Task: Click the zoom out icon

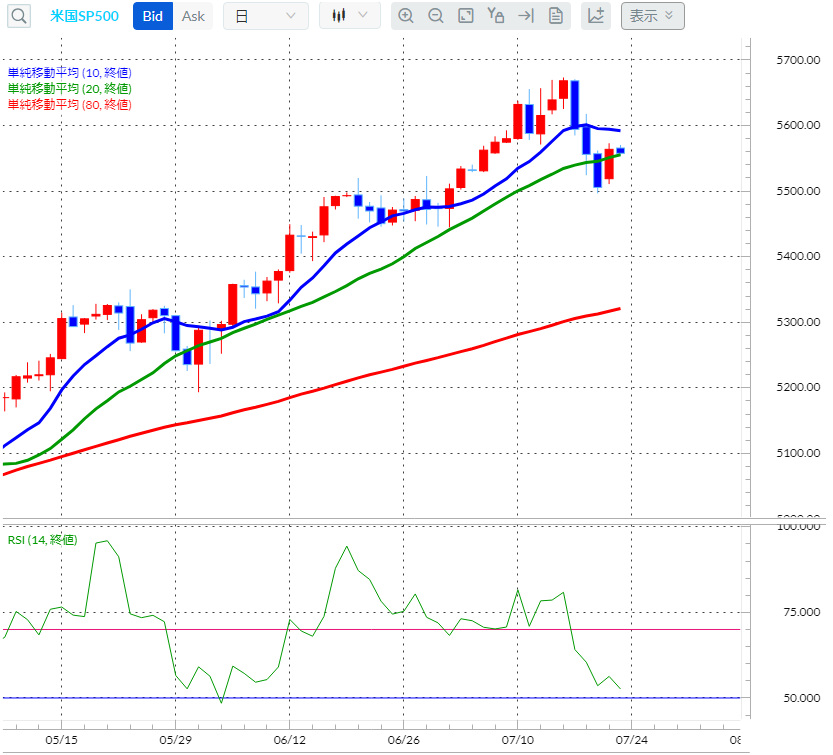Action: (x=436, y=16)
